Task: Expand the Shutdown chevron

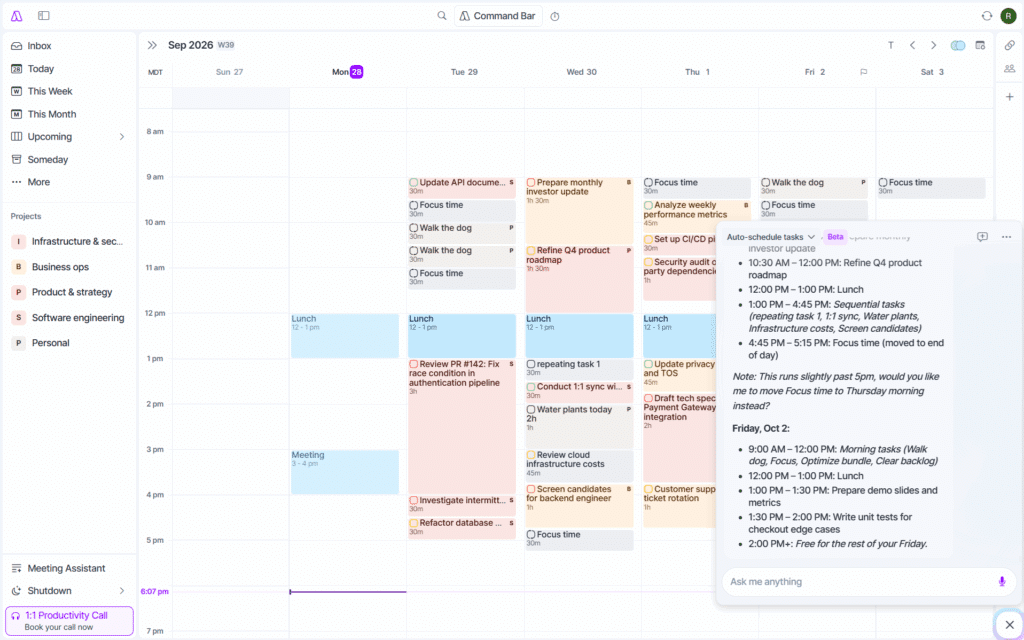Action: (121, 591)
